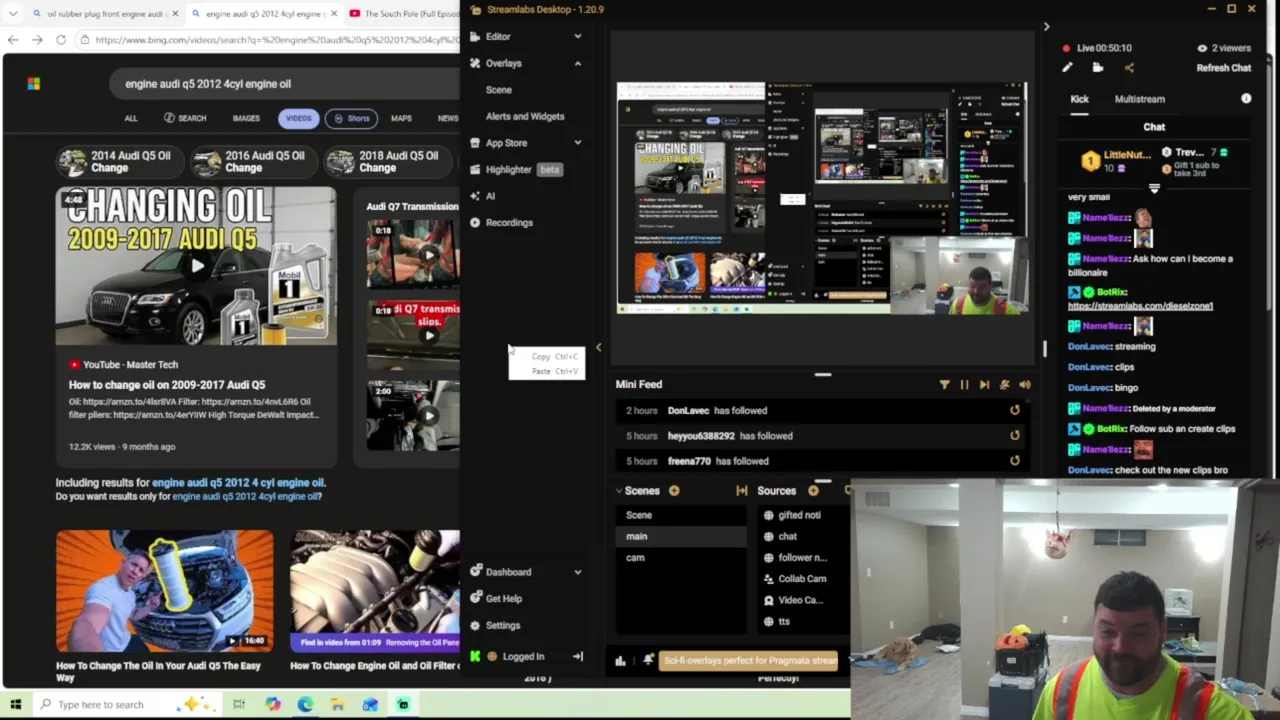1280x720 pixels.
Task: Open the Windows Start menu
Action: tap(16, 704)
